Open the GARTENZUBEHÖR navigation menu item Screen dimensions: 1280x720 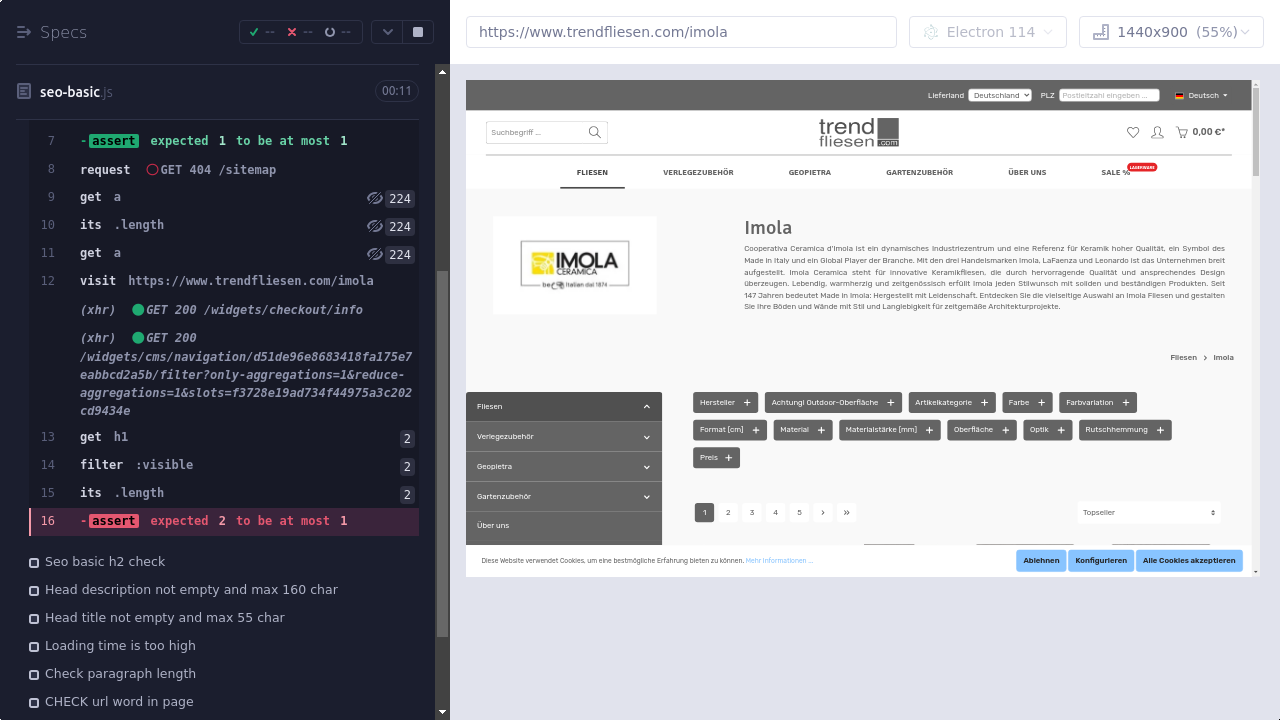click(x=919, y=173)
